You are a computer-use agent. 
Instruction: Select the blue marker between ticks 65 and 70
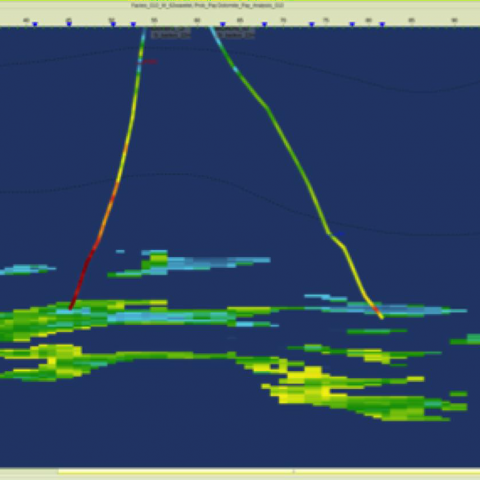(x=264, y=24)
